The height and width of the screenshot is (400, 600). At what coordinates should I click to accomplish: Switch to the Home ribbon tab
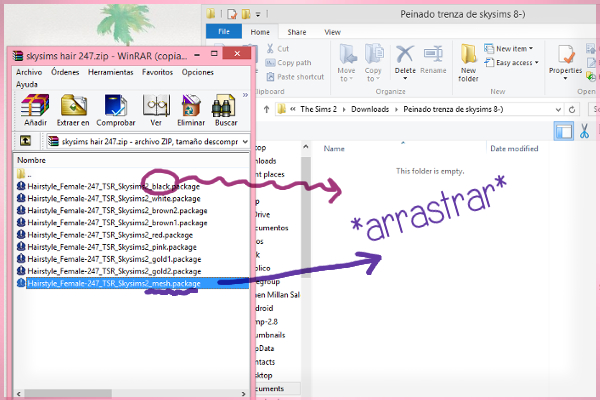pyautogui.click(x=260, y=32)
